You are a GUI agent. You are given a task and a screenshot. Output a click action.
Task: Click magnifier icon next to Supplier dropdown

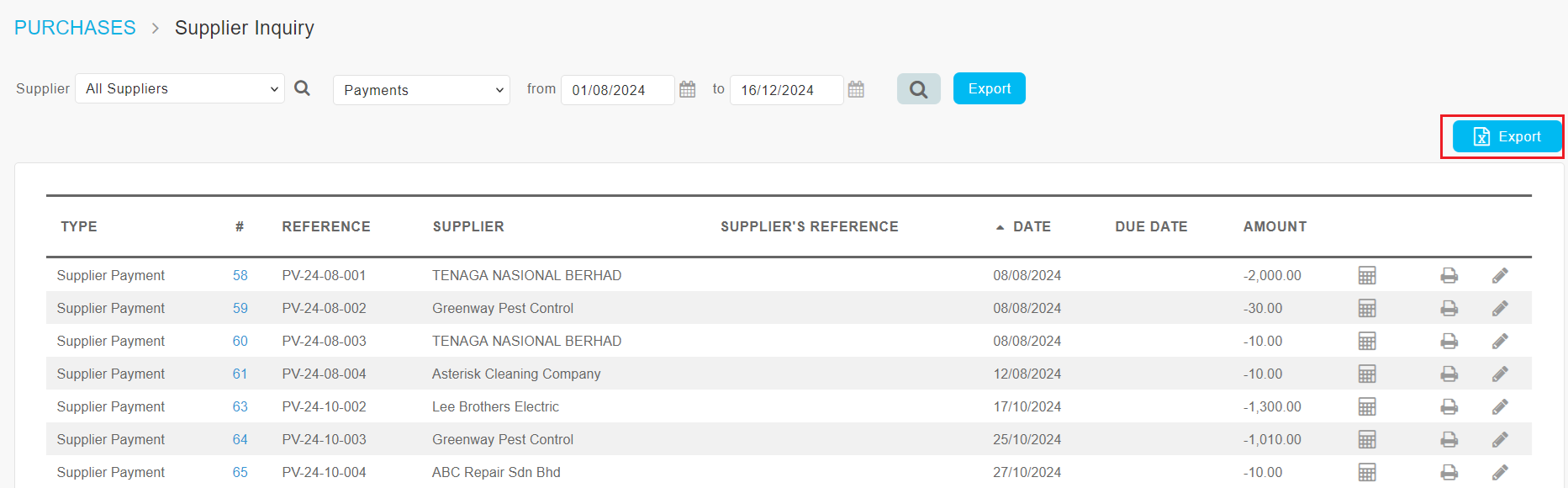click(302, 88)
